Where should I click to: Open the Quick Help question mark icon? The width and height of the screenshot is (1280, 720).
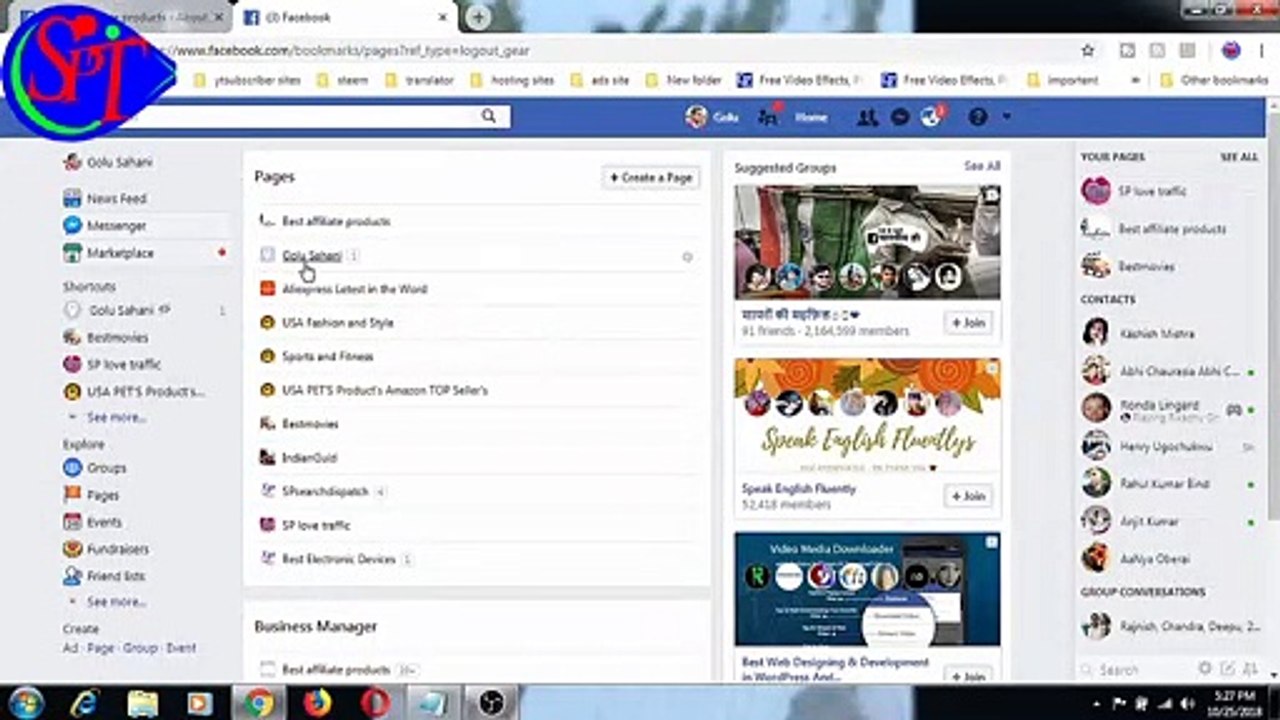pyautogui.click(x=978, y=117)
